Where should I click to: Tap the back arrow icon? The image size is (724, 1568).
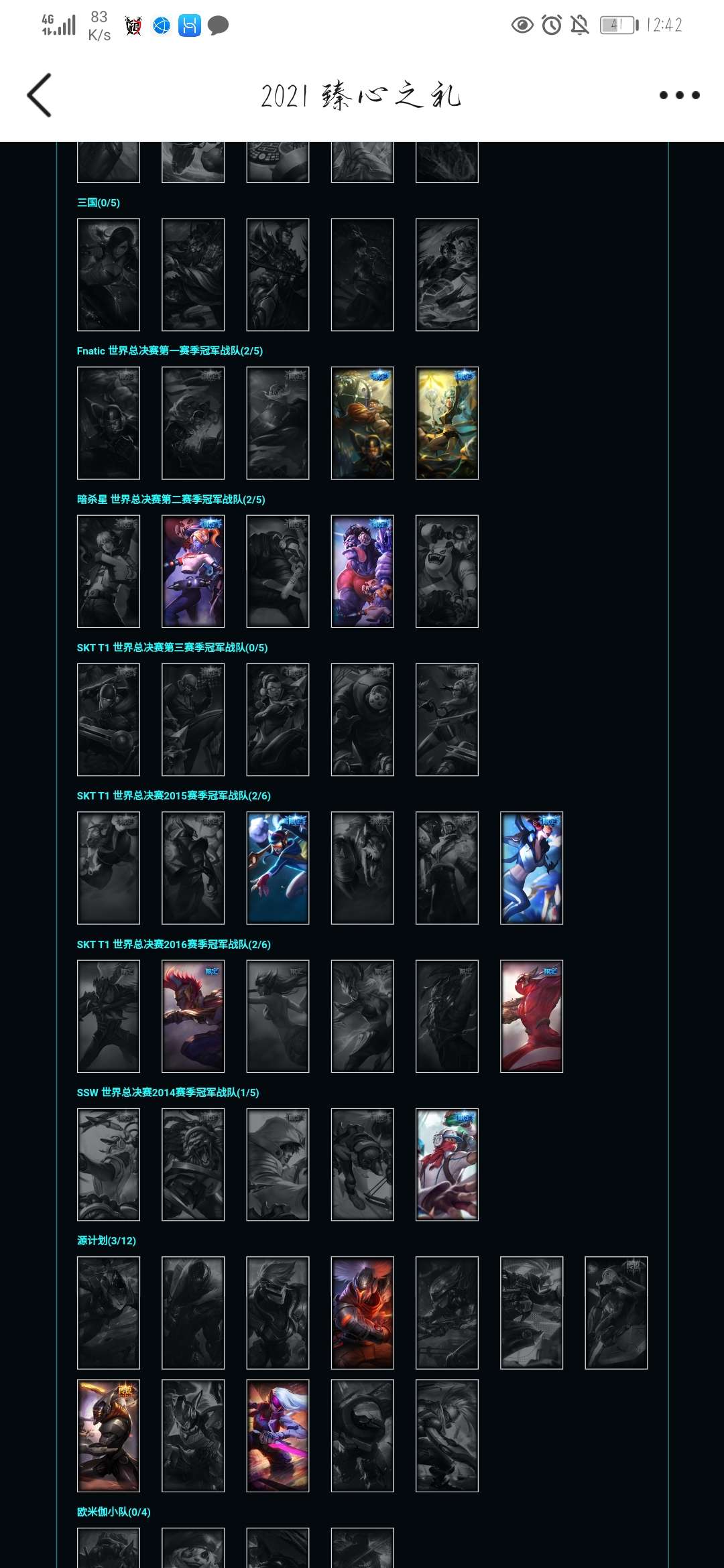40,95
